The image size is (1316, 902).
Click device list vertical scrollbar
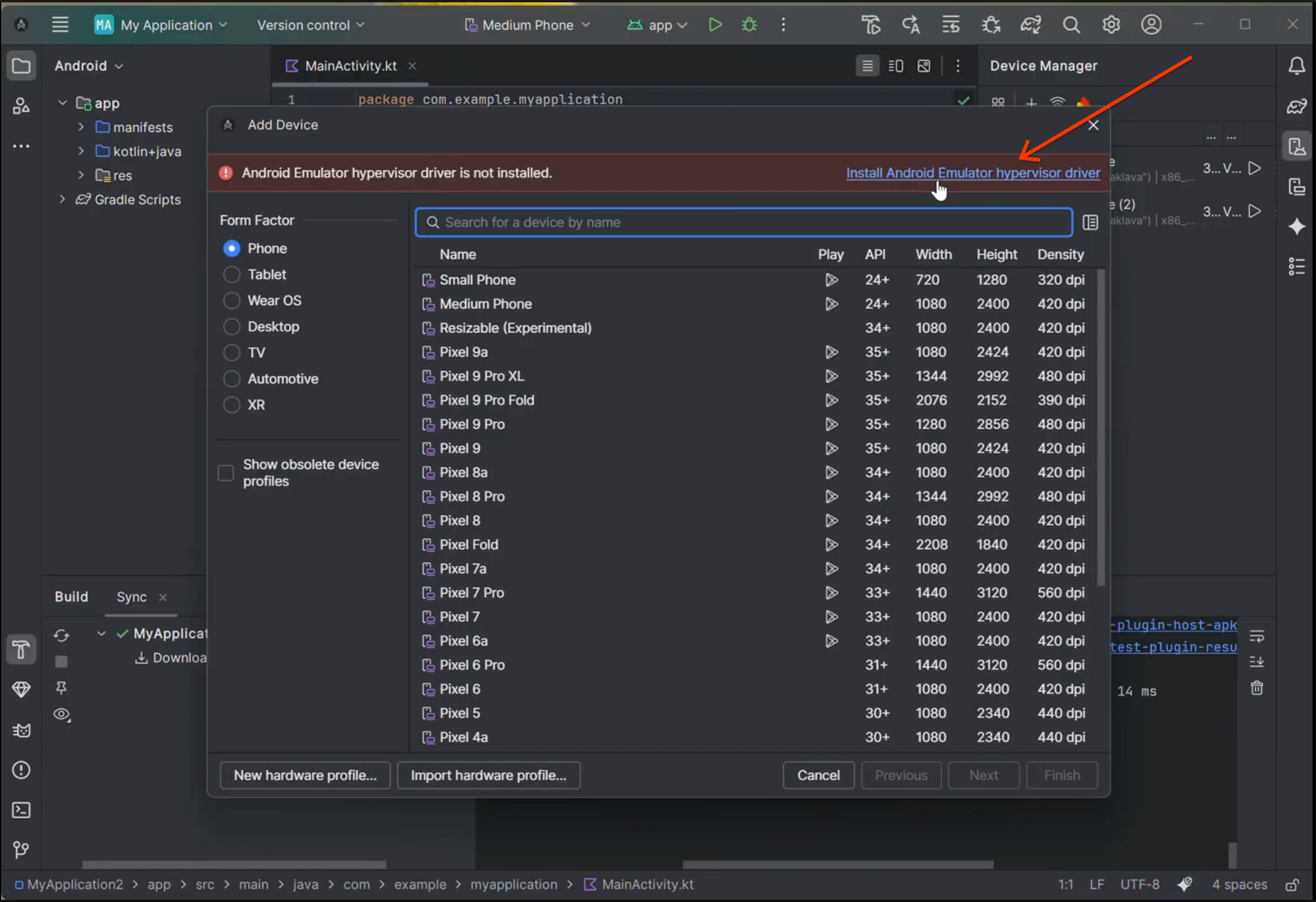(x=1101, y=427)
